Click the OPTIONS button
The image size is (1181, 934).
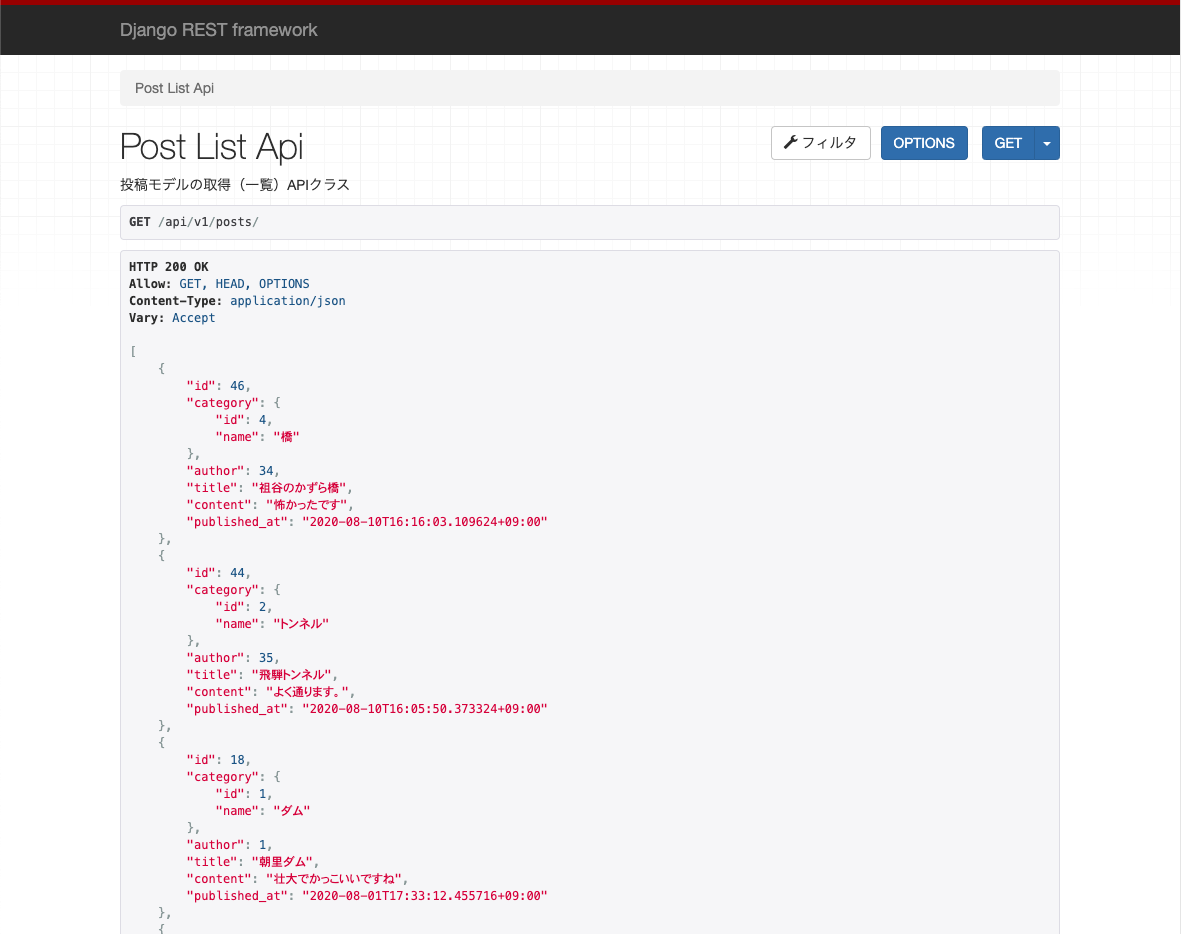[924, 143]
